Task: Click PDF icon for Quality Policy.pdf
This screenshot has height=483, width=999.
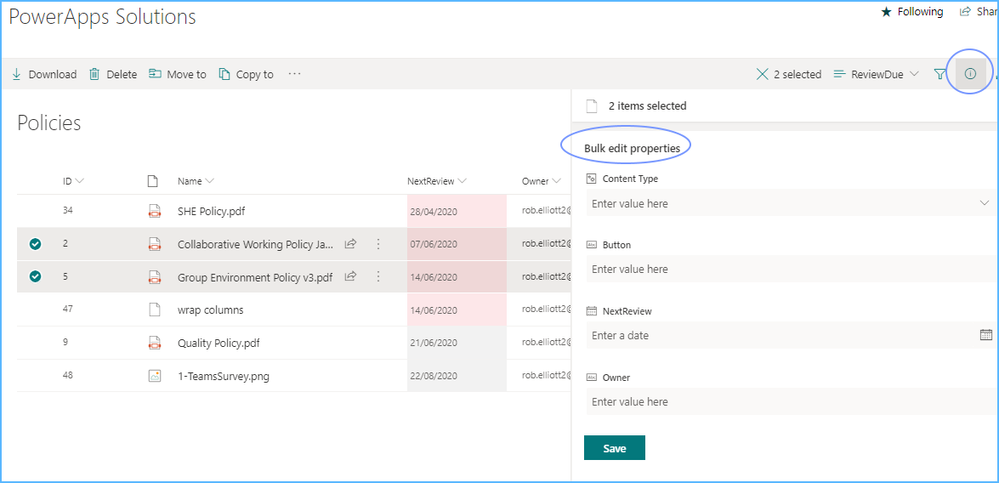Action: pyautogui.click(x=154, y=343)
